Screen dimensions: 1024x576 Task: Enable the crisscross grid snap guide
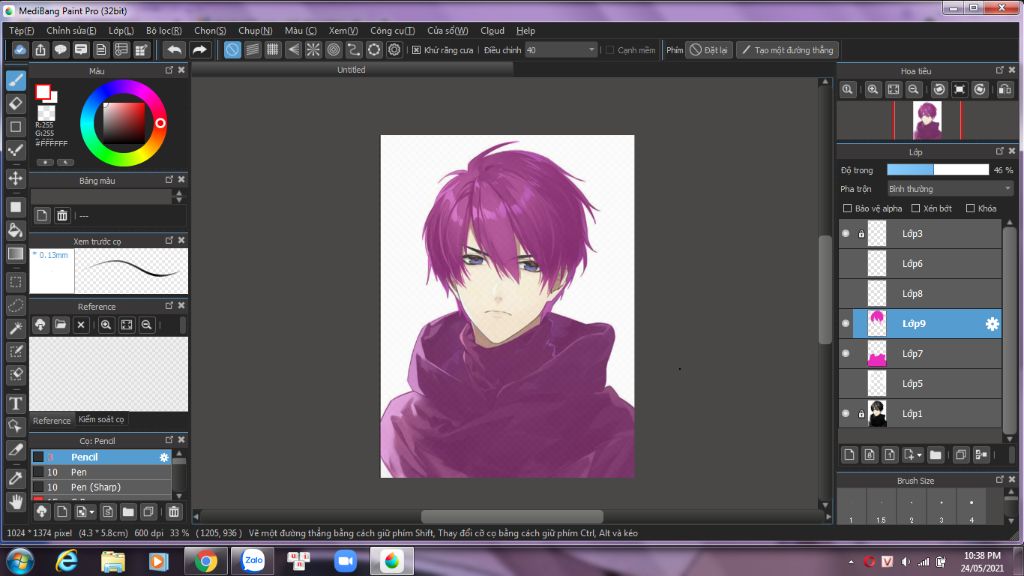pos(273,50)
